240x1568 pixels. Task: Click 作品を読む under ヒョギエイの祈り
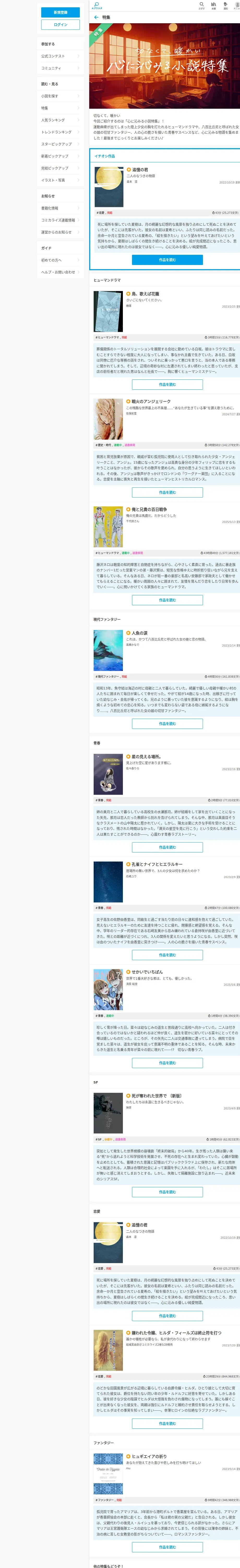(167, 1547)
